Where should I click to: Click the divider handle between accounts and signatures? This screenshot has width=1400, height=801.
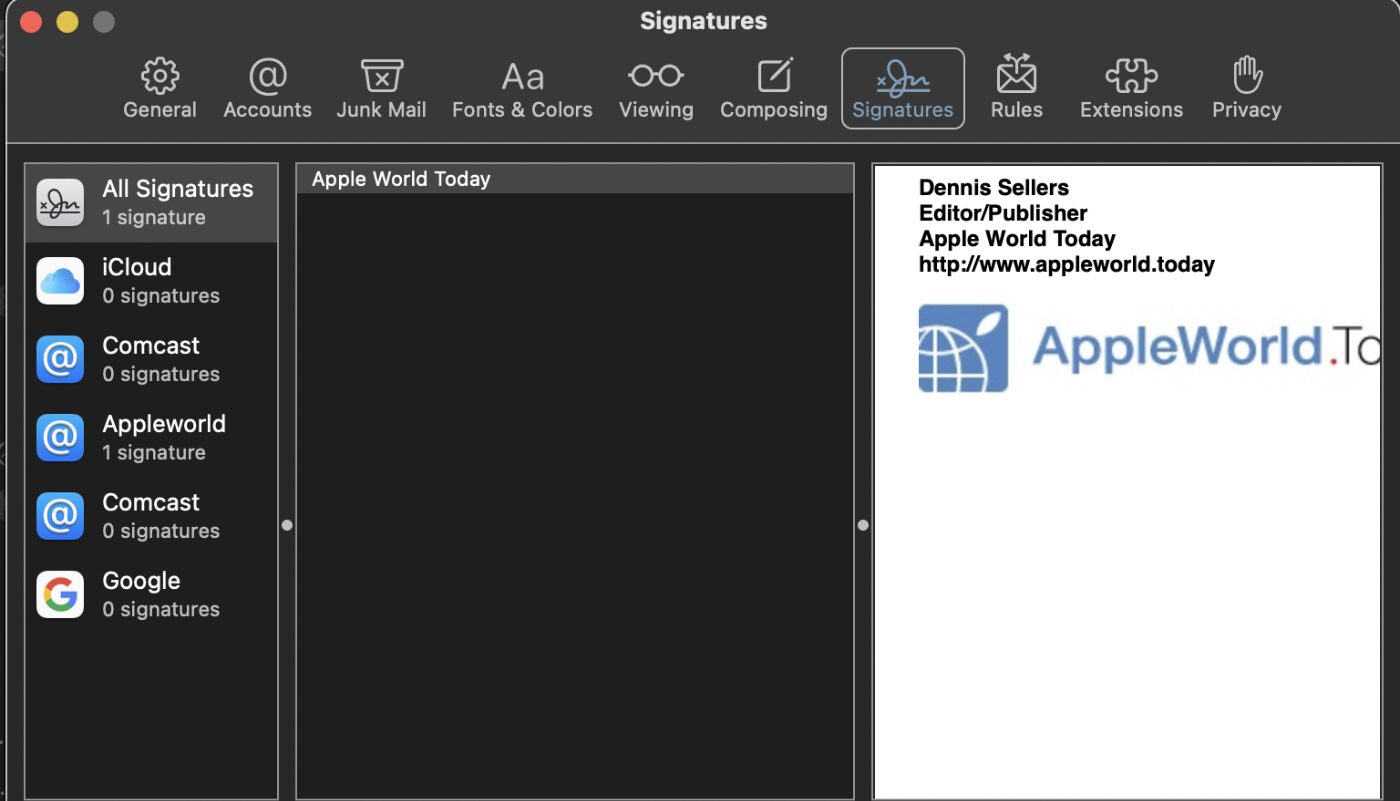(x=287, y=525)
